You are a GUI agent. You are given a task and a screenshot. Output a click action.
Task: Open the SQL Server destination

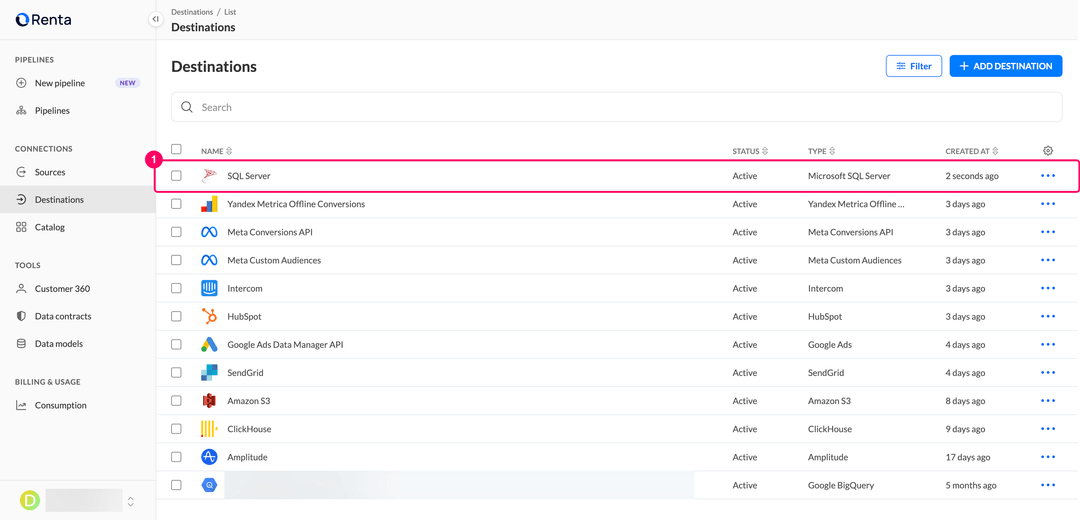tap(249, 176)
